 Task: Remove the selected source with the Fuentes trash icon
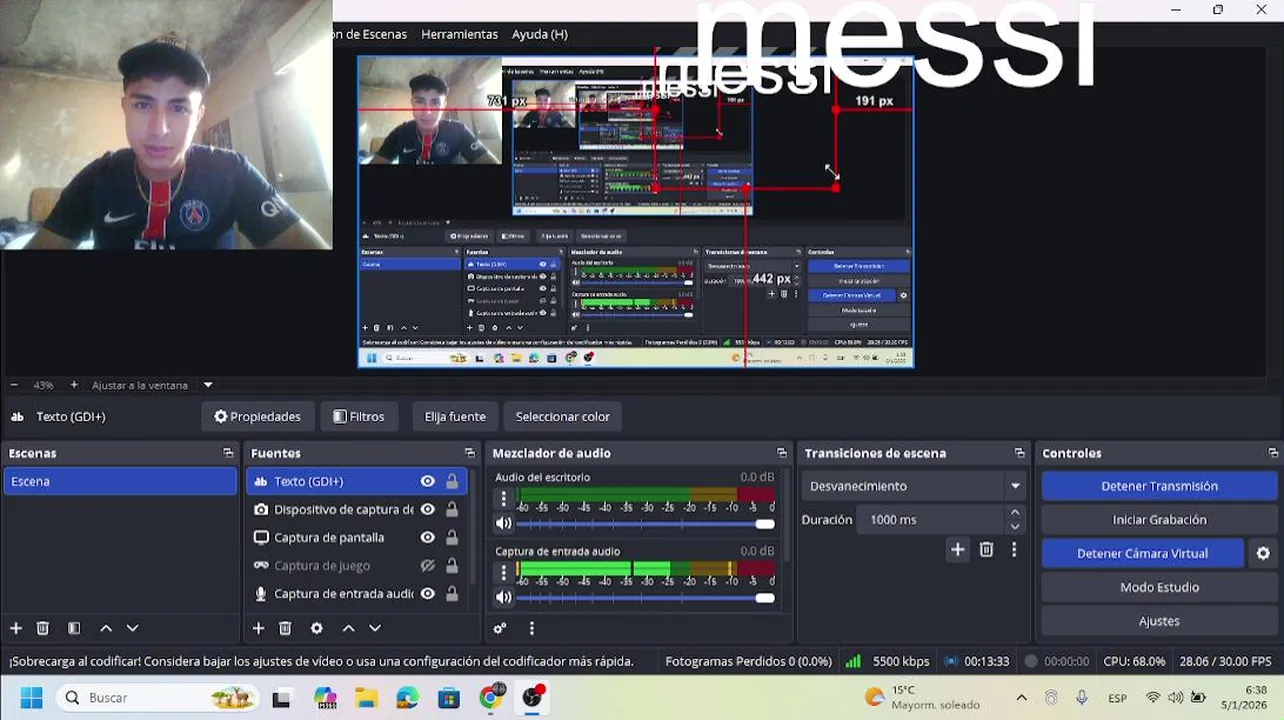click(285, 628)
